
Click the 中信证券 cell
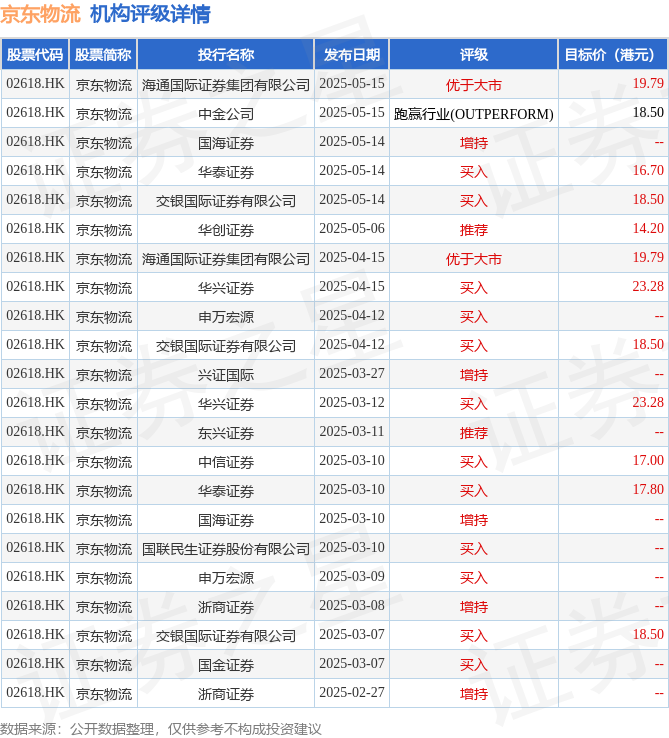tap(226, 462)
